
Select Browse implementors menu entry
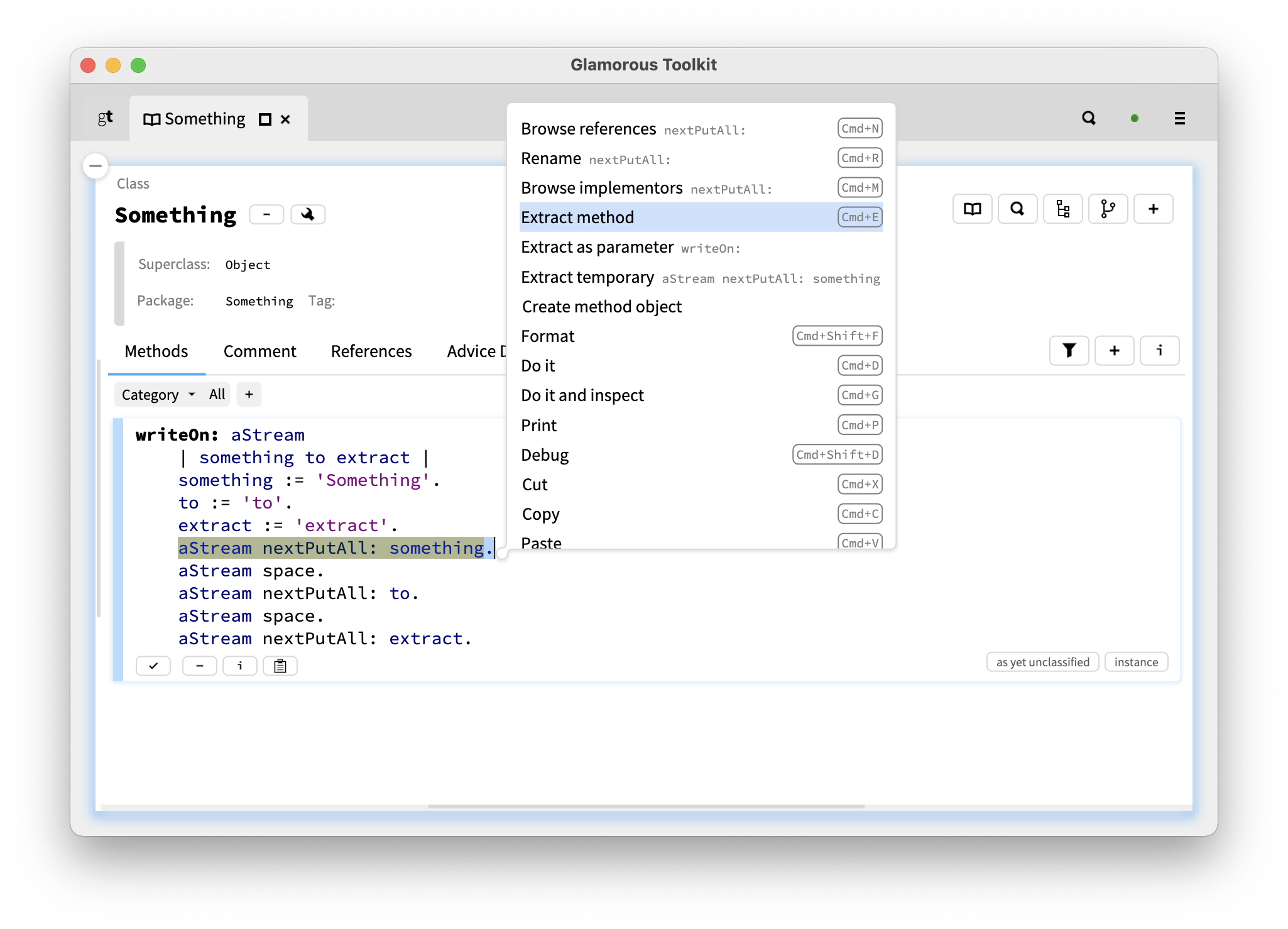click(701, 188)
